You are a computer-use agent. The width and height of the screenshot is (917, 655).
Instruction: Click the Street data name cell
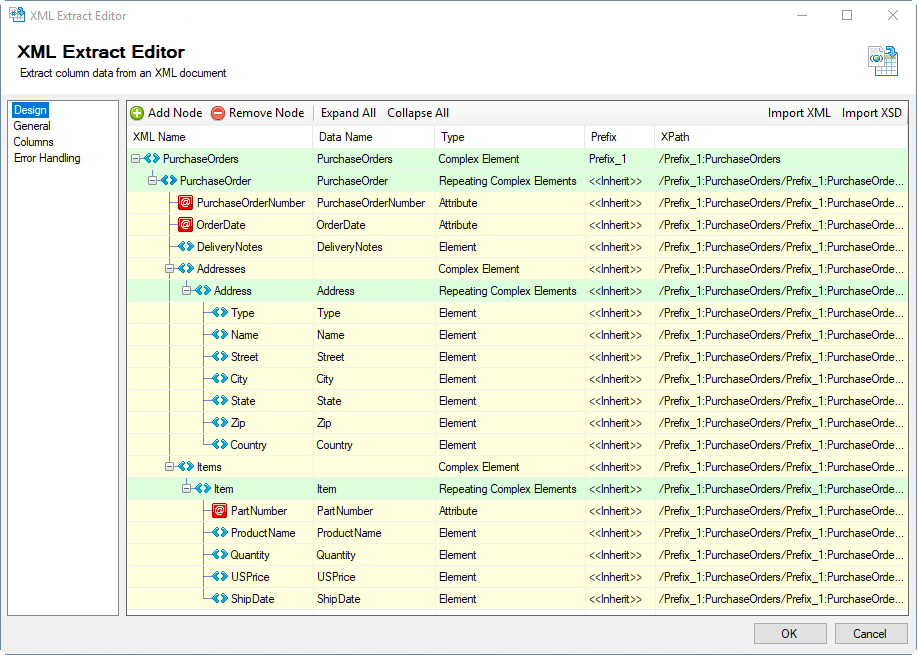[374, 357]
